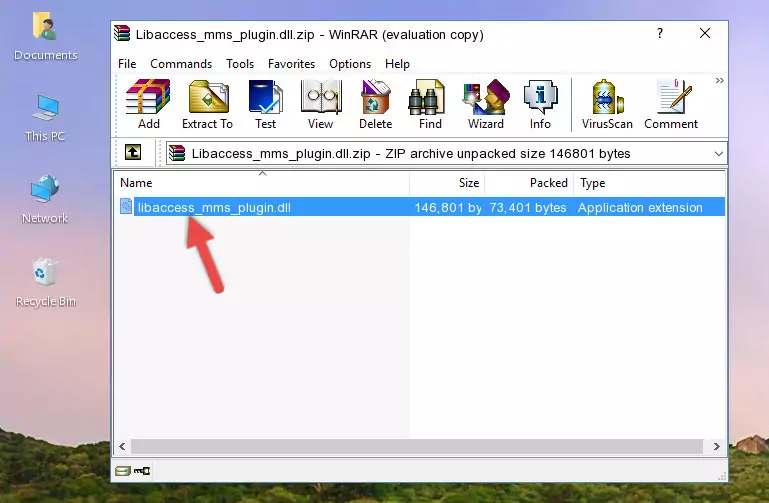Screen dimensions: 769x503
Task: Click the dll file icon in list
Action: pos(126,206)
